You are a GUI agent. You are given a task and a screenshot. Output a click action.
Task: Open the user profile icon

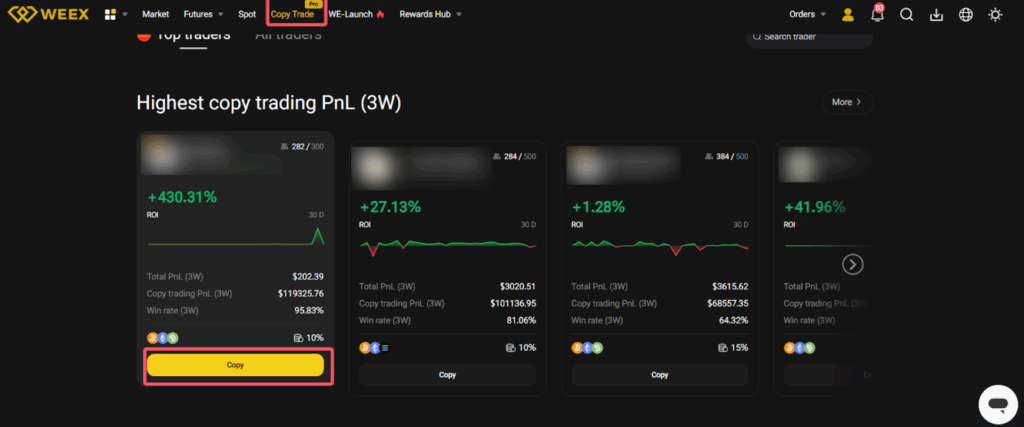(x=848, y=15)
